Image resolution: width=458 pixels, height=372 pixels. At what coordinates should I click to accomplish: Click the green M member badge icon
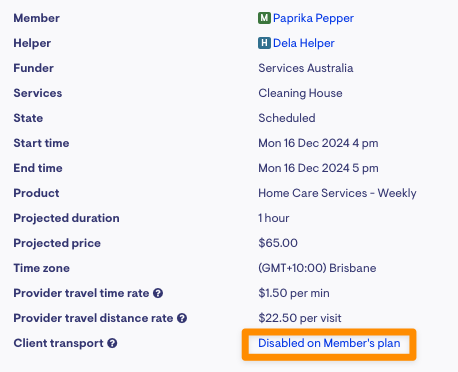264,18
